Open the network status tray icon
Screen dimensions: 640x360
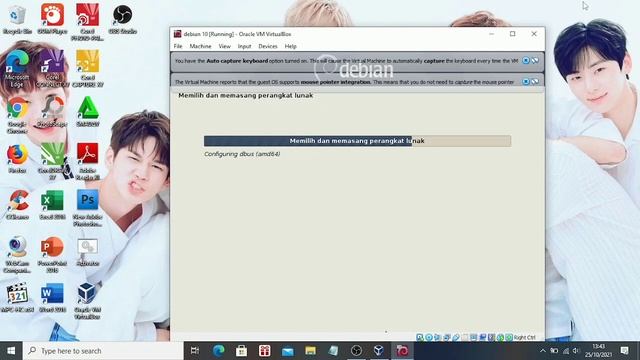pyautogui.click(x=565, y=351)
